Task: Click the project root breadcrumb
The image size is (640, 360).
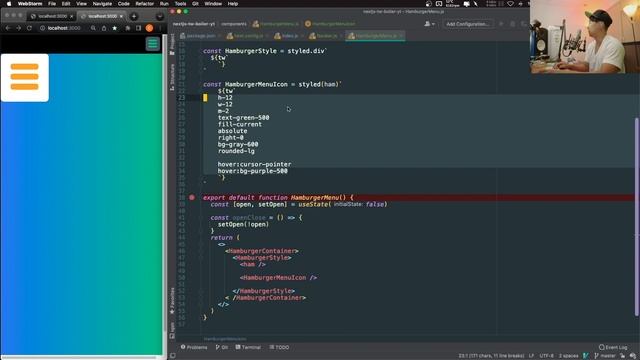Action: coord(193,24)
